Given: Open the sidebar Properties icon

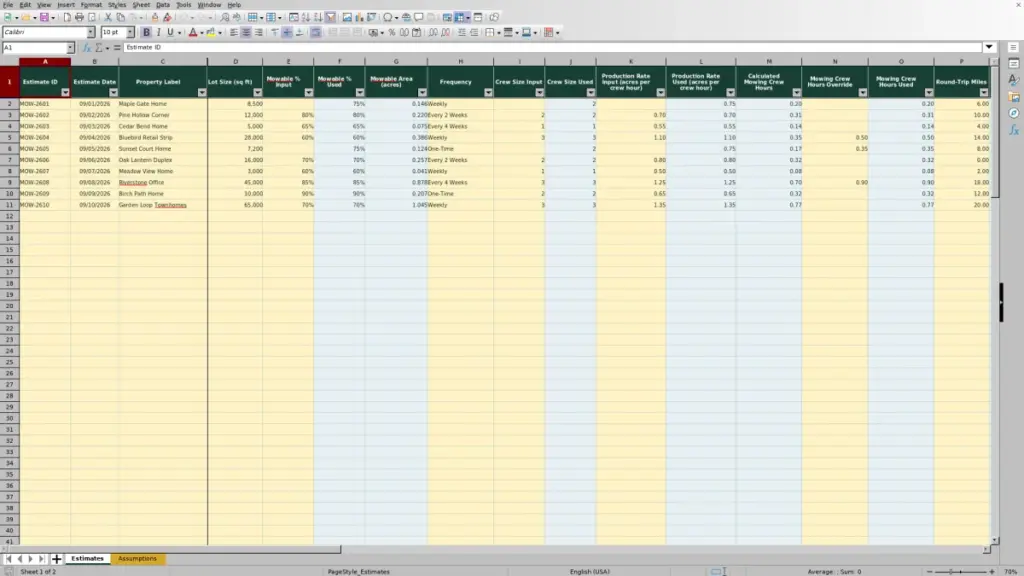Looking at the screenshot, I should [1014, 63].
